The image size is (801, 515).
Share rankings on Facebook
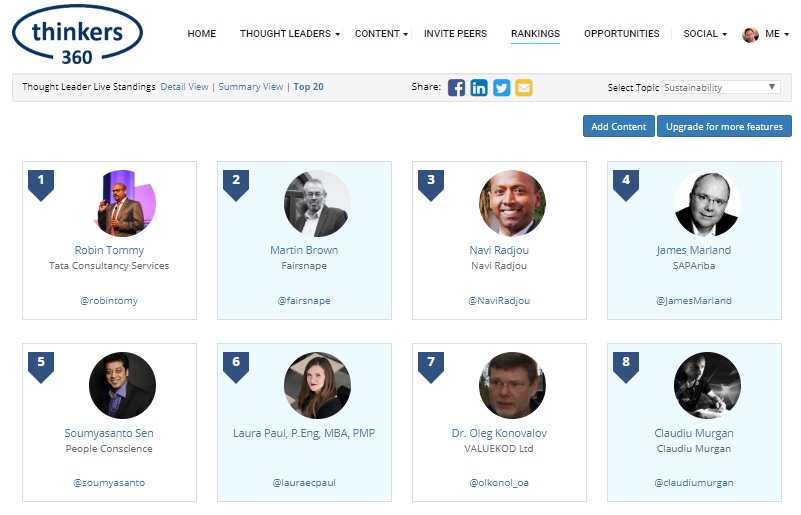pos(456,88)
